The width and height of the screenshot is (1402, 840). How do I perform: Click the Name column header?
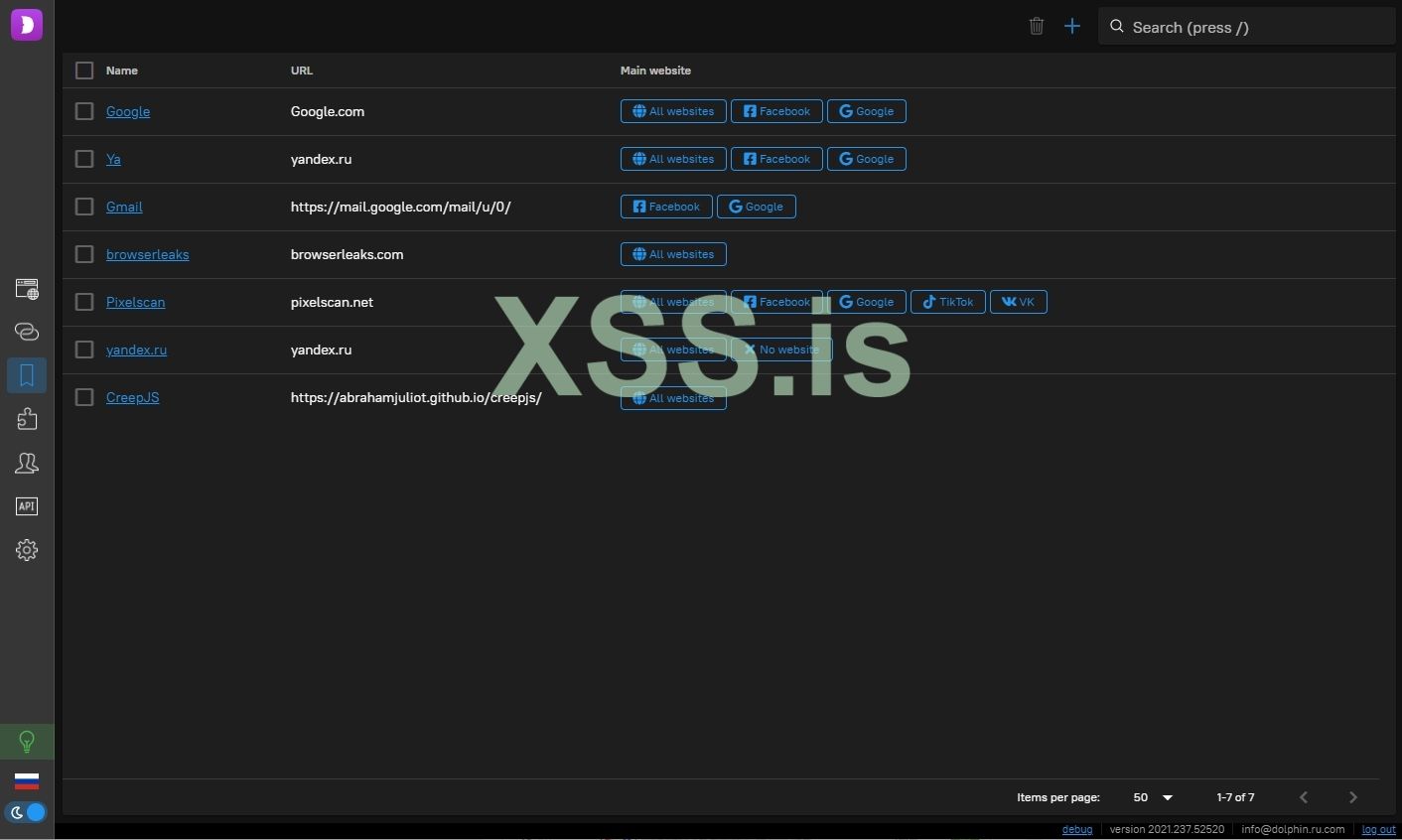122,70
